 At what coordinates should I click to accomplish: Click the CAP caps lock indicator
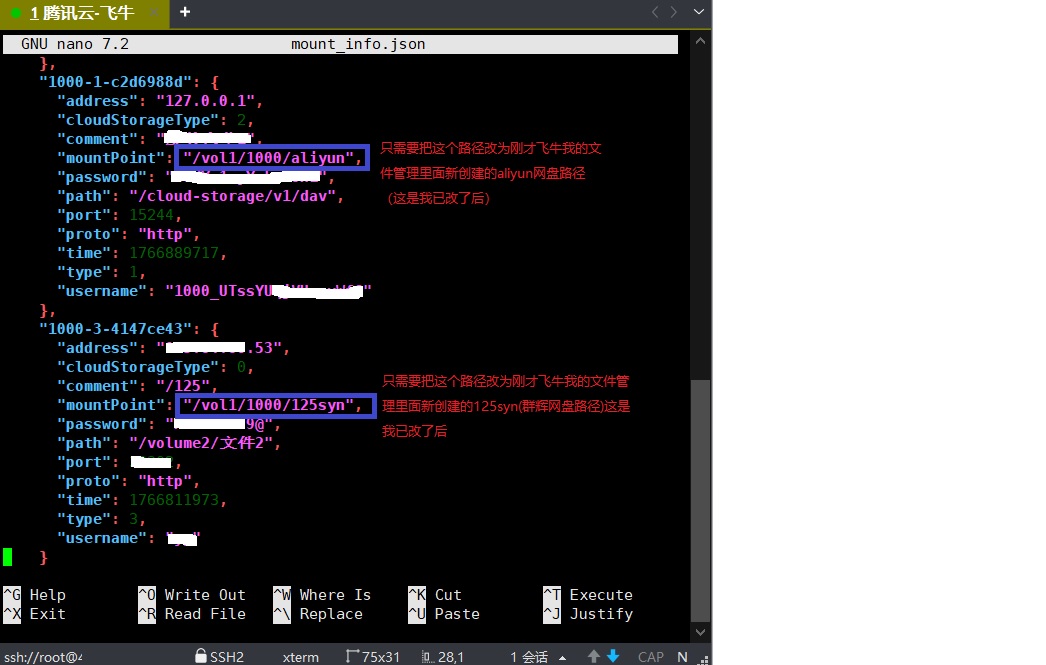coord(650,657)
